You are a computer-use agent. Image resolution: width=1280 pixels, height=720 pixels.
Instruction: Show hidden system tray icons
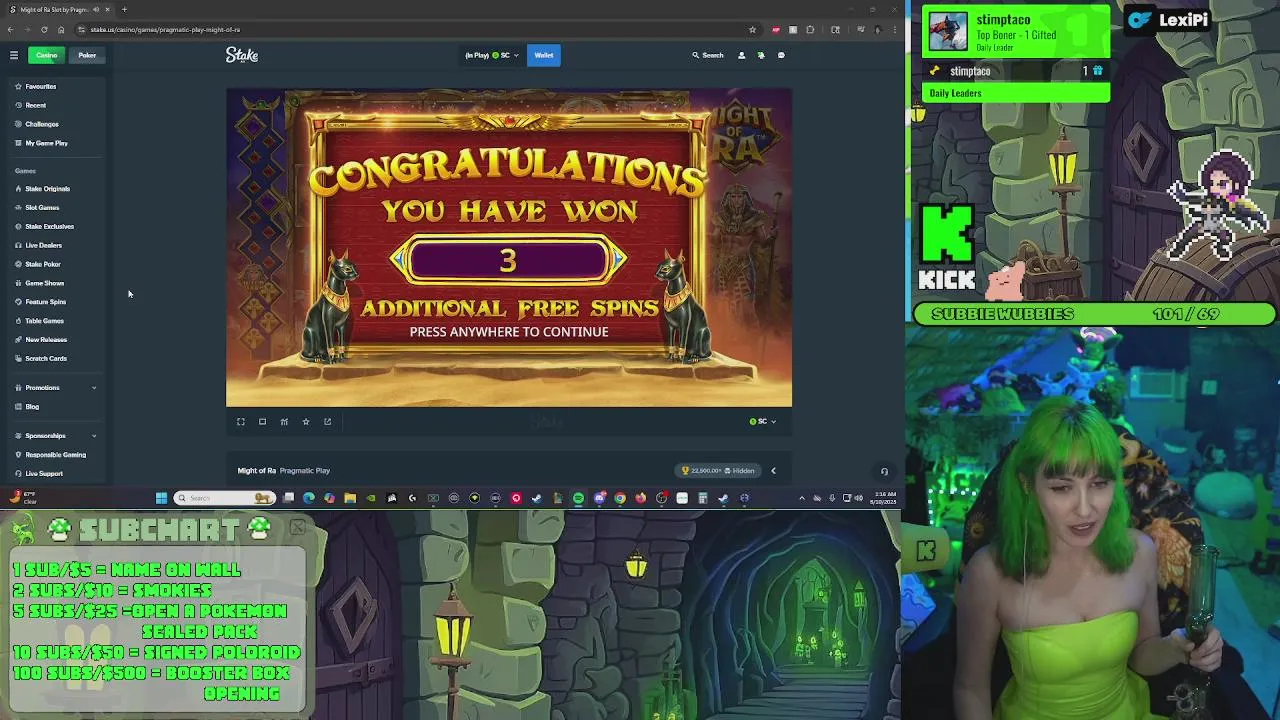click(x=802, y=498)
